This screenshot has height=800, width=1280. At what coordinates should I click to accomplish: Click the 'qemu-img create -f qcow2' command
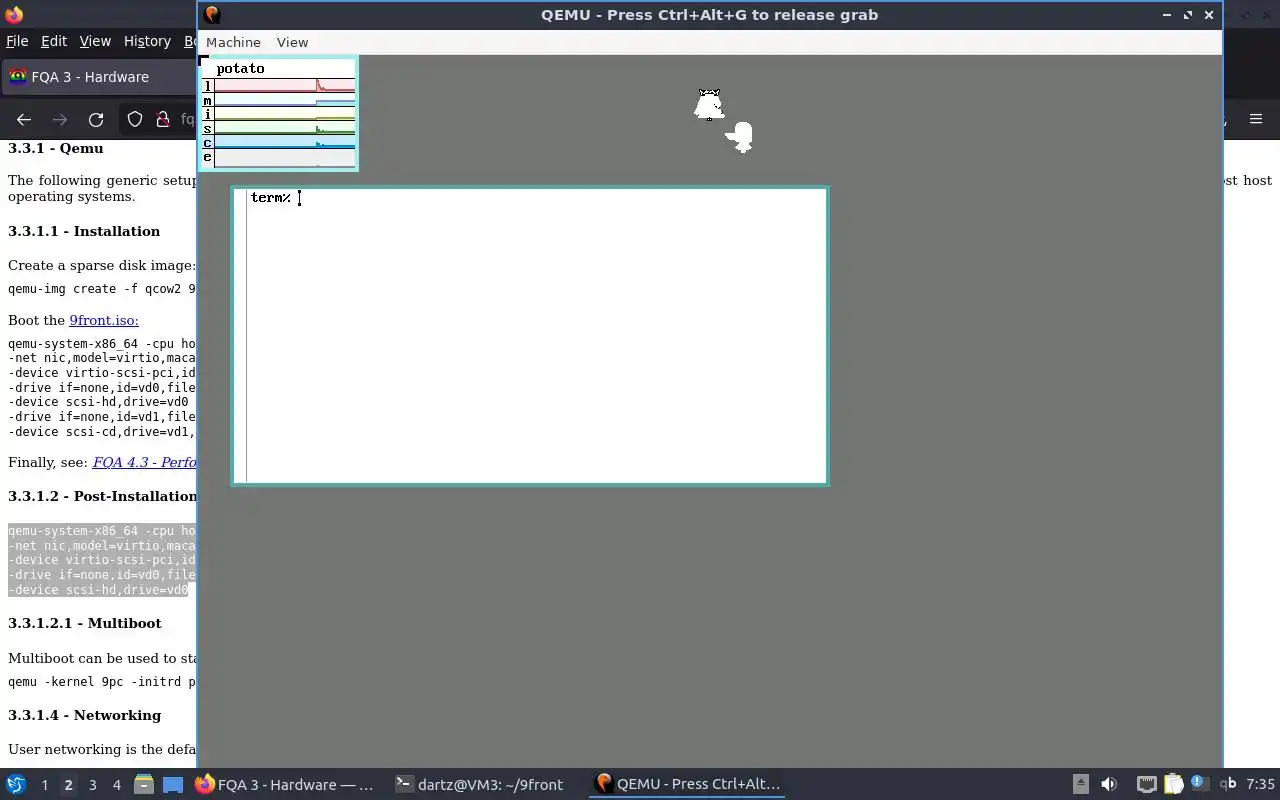coord(102,289)
